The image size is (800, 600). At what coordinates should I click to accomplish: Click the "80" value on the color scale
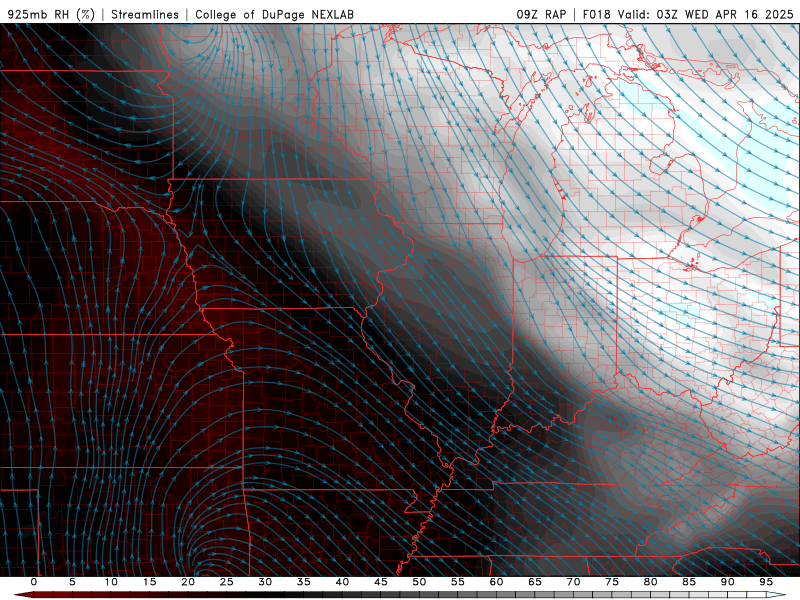[x=650, y=582]
